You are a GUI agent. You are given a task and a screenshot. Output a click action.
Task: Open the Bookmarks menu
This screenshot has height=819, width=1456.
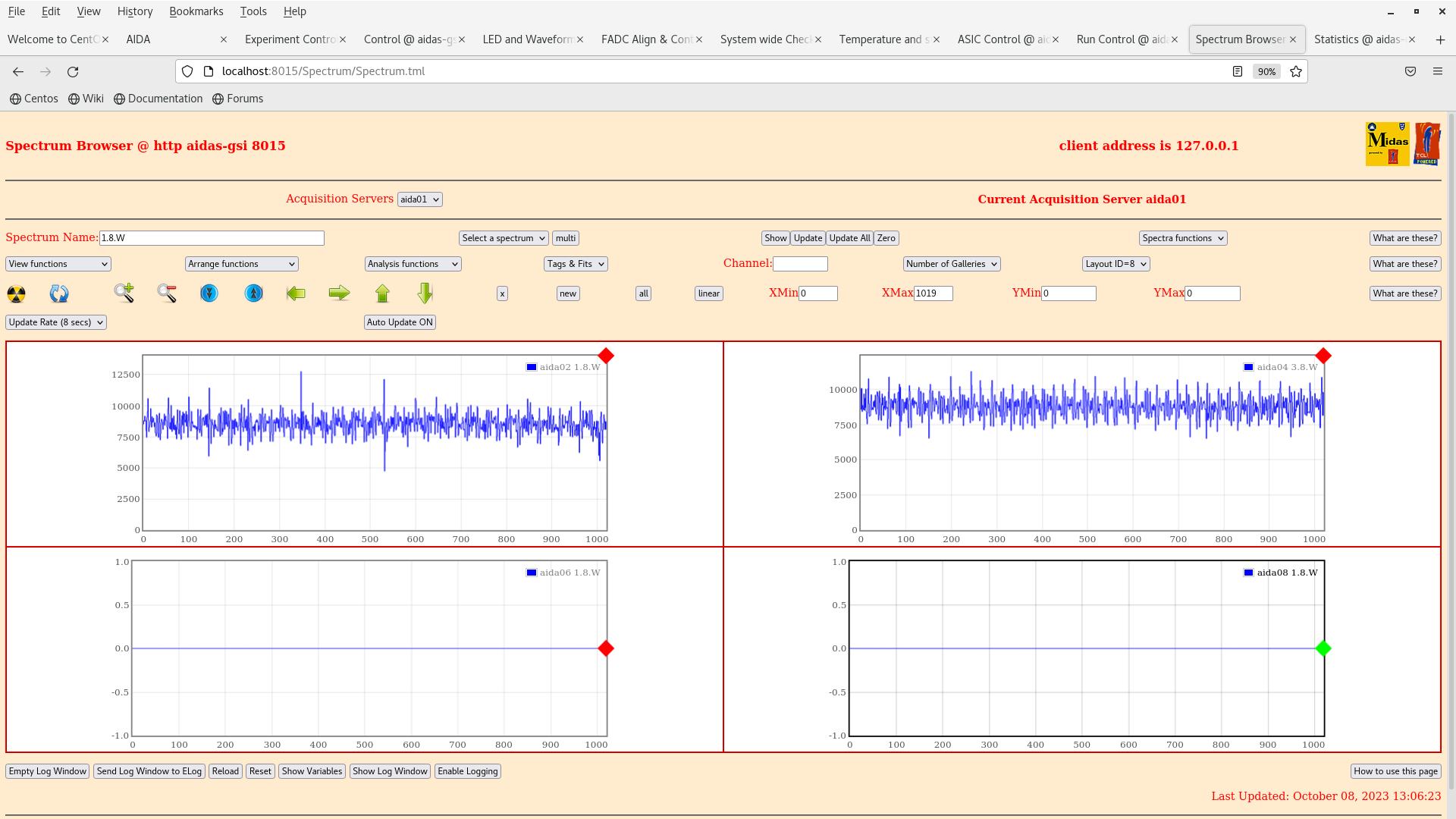click(196, 11)
